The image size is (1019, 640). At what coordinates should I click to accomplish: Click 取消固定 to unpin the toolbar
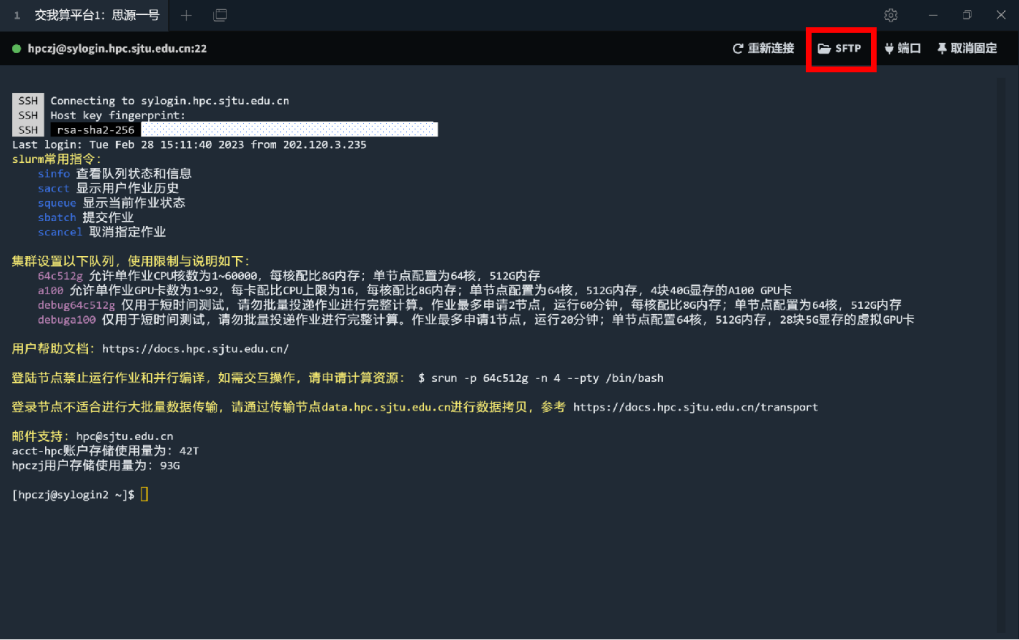[967, 49]
